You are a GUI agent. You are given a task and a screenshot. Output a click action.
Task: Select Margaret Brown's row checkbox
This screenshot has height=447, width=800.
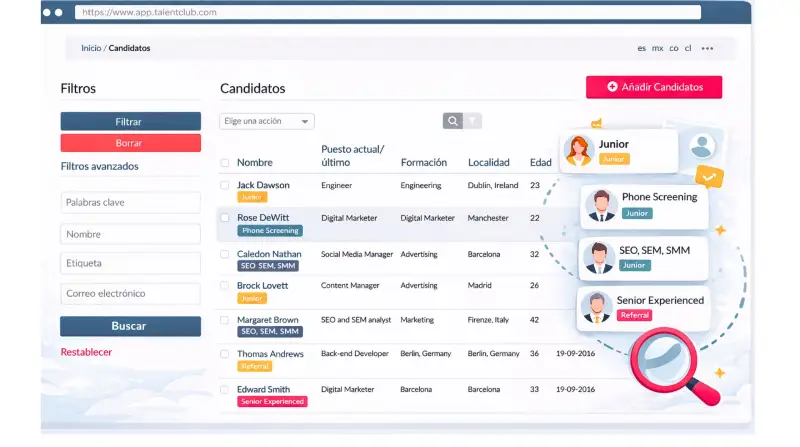(x=225, y=320)
